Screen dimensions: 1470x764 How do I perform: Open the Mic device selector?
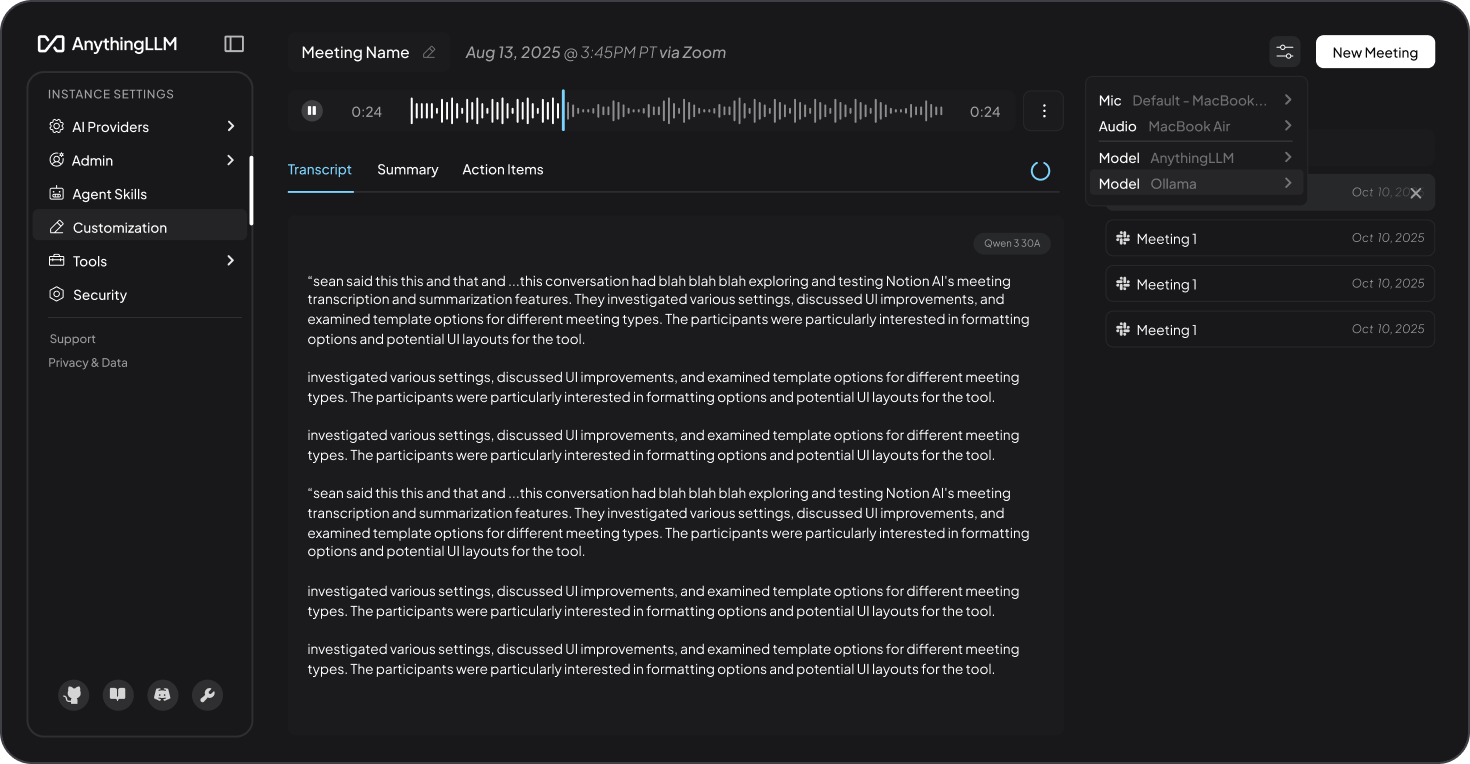1196,100
